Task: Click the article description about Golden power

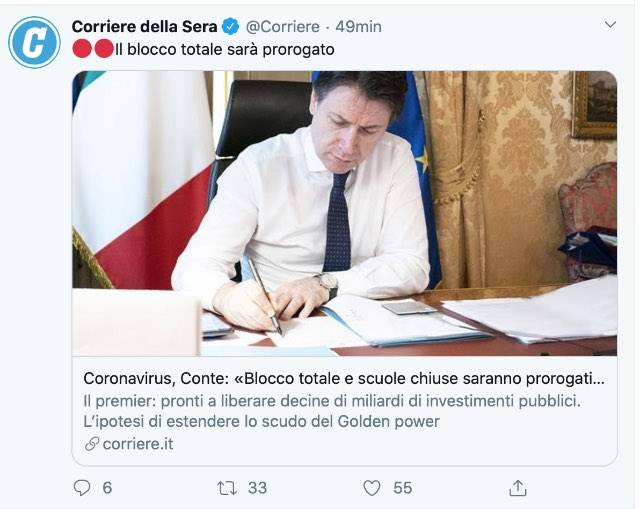Action: [x=331, y=411]
